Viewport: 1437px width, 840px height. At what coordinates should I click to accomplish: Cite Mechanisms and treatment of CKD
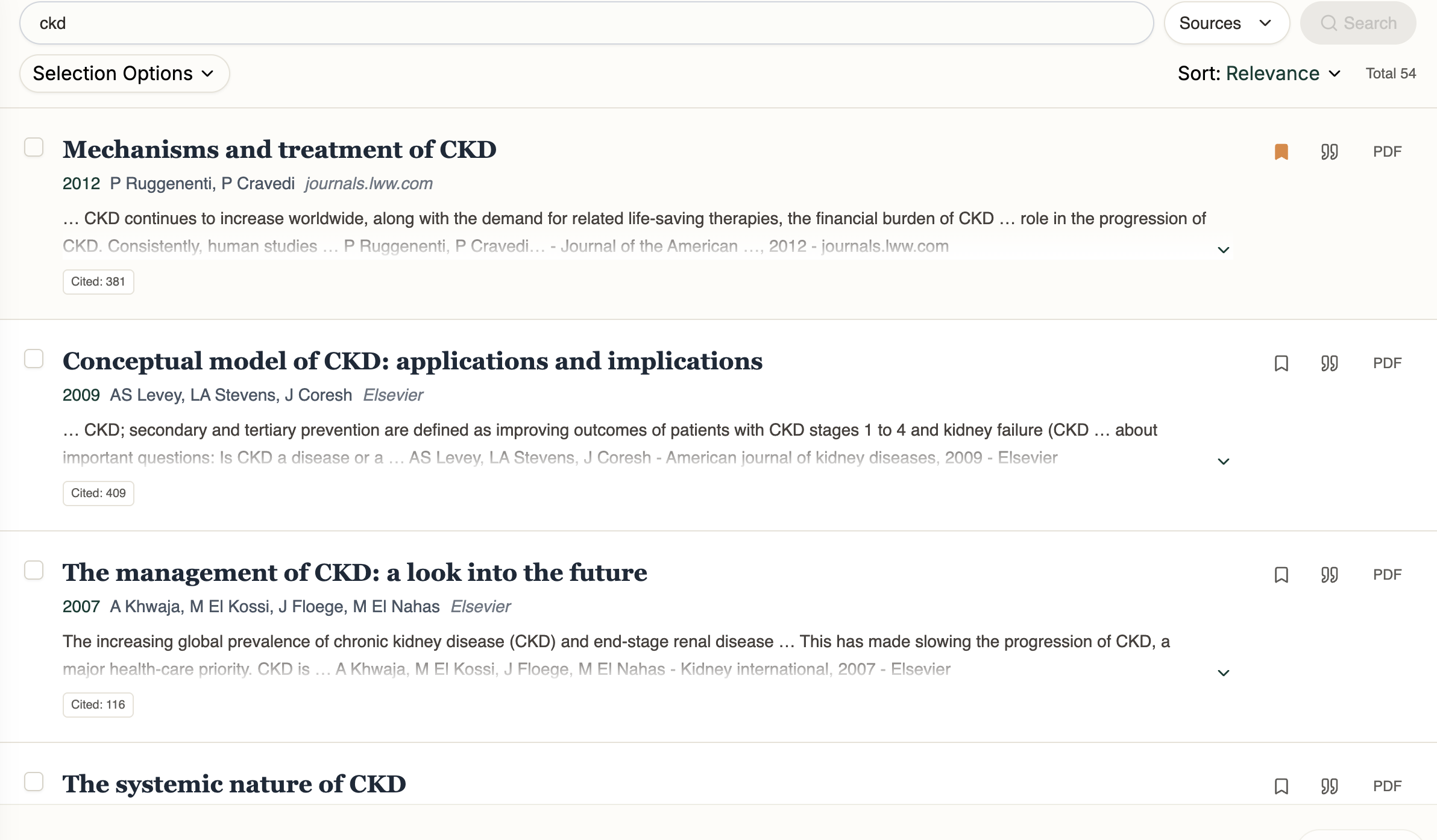coord(1329,152)
